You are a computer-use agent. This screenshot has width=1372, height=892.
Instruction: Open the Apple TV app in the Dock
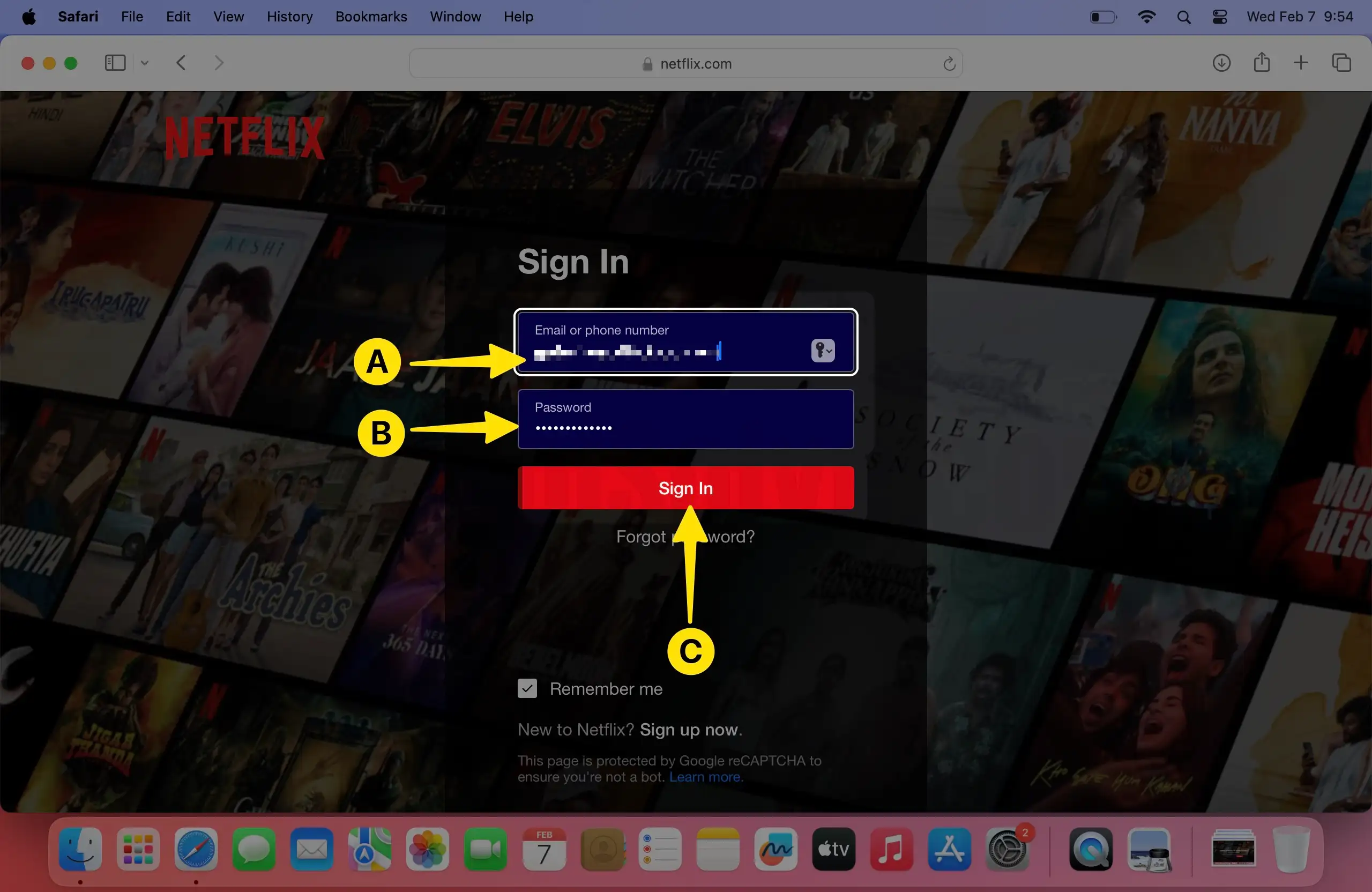833,849
